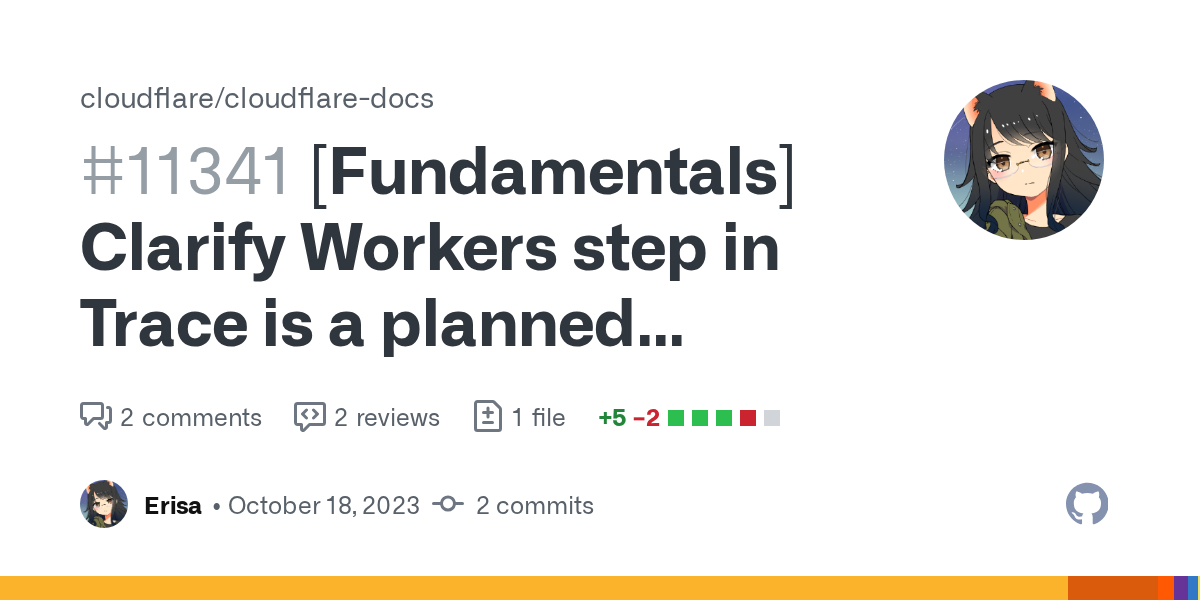Open the large round profile avatar

[1023, 160]
